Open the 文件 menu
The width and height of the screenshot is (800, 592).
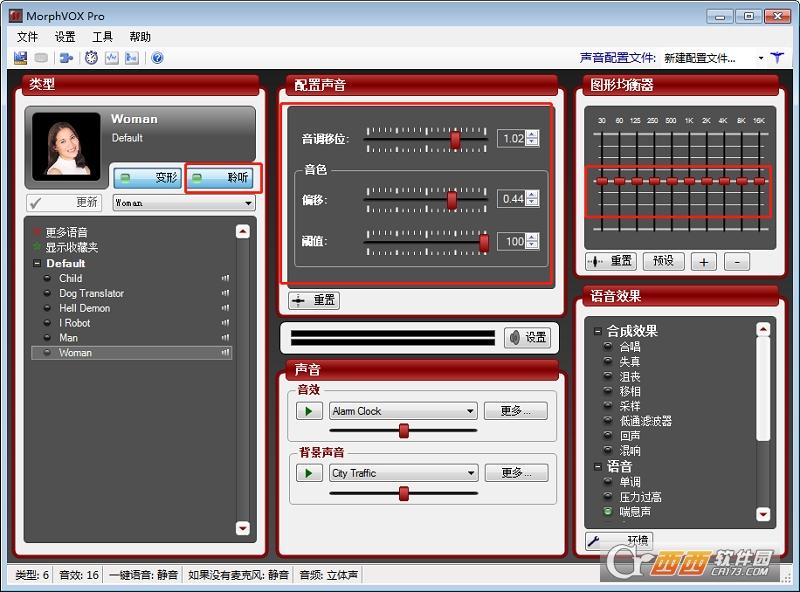point(28,37)
